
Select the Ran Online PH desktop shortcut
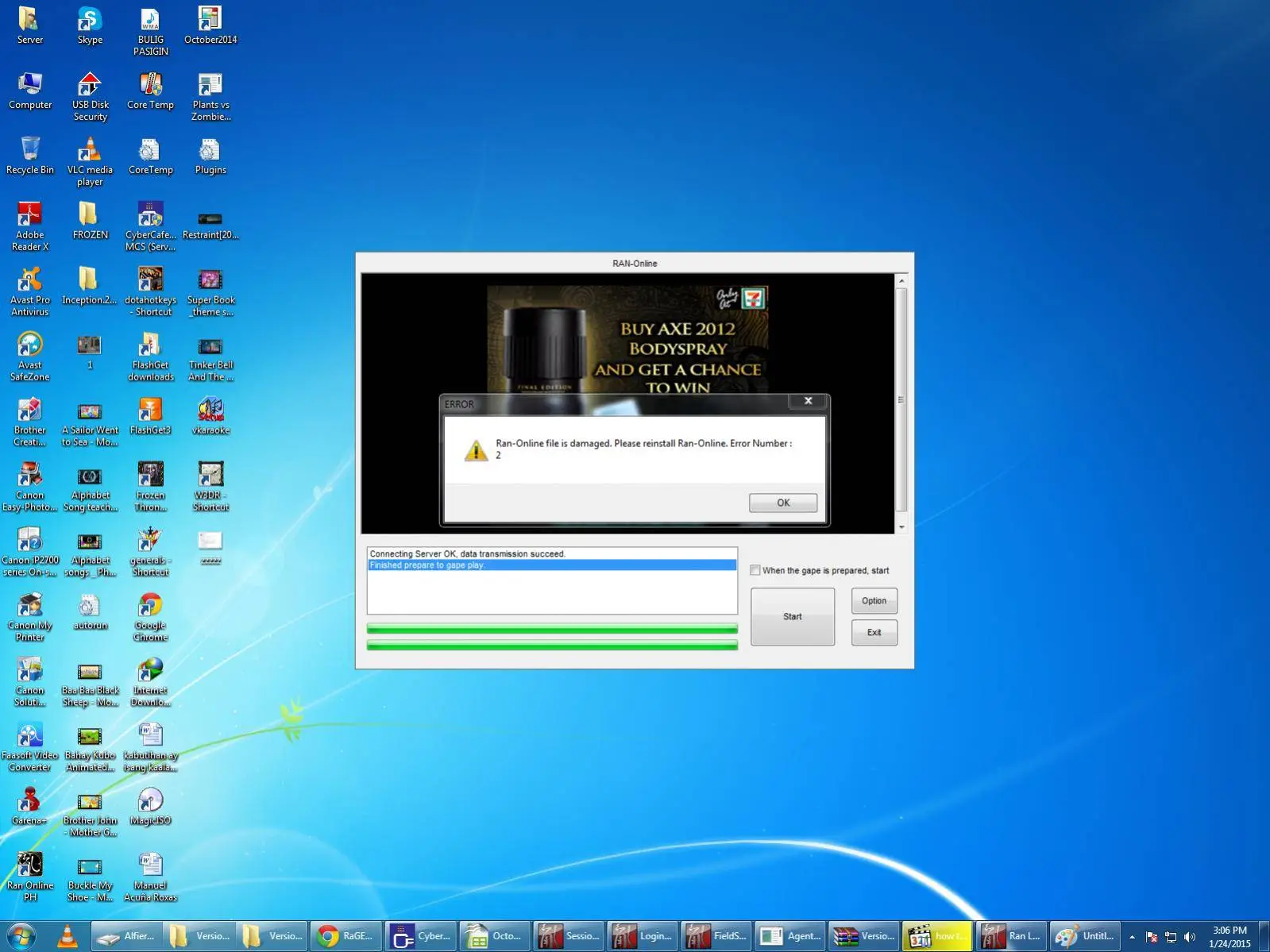[x=30, y=877]
